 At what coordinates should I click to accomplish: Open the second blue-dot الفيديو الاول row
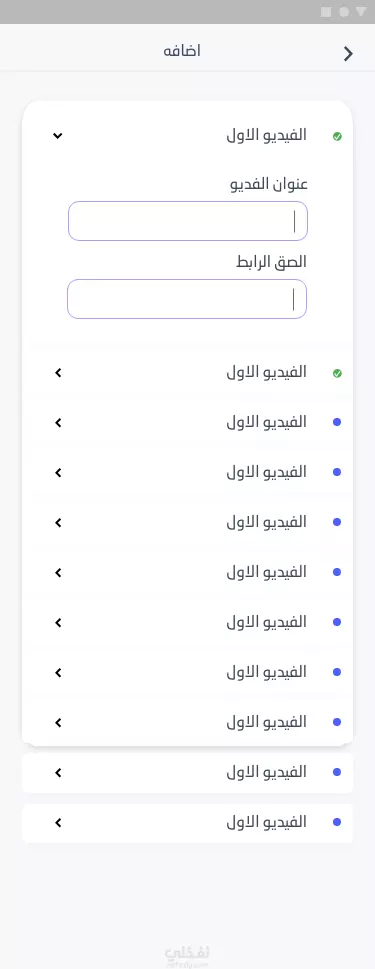coord(188,472)
